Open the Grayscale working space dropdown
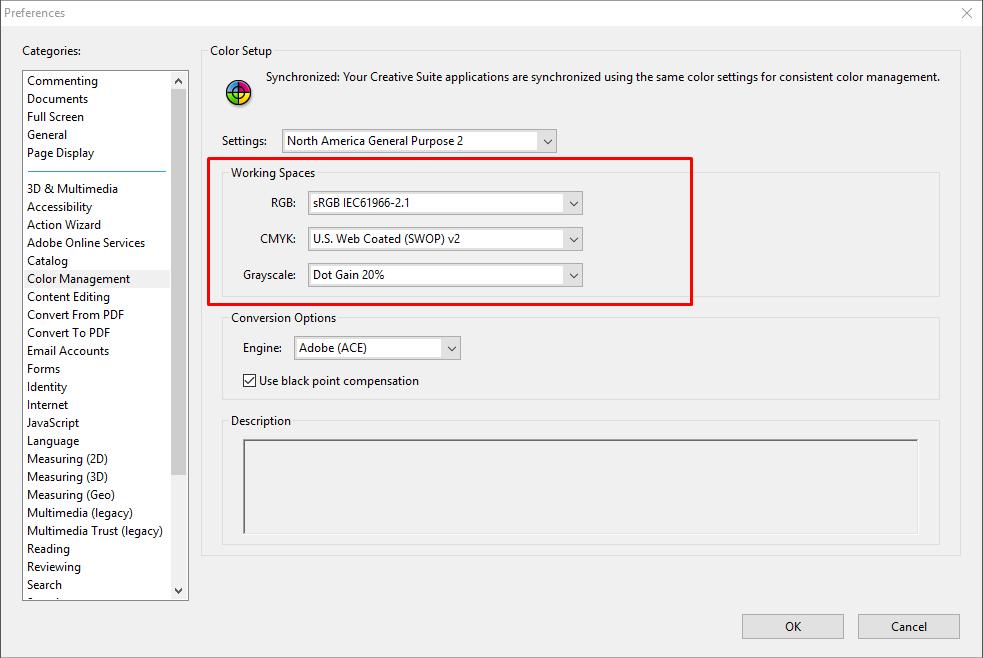The width and height of the screenshot is (983, 658). (x=445, y=275)
